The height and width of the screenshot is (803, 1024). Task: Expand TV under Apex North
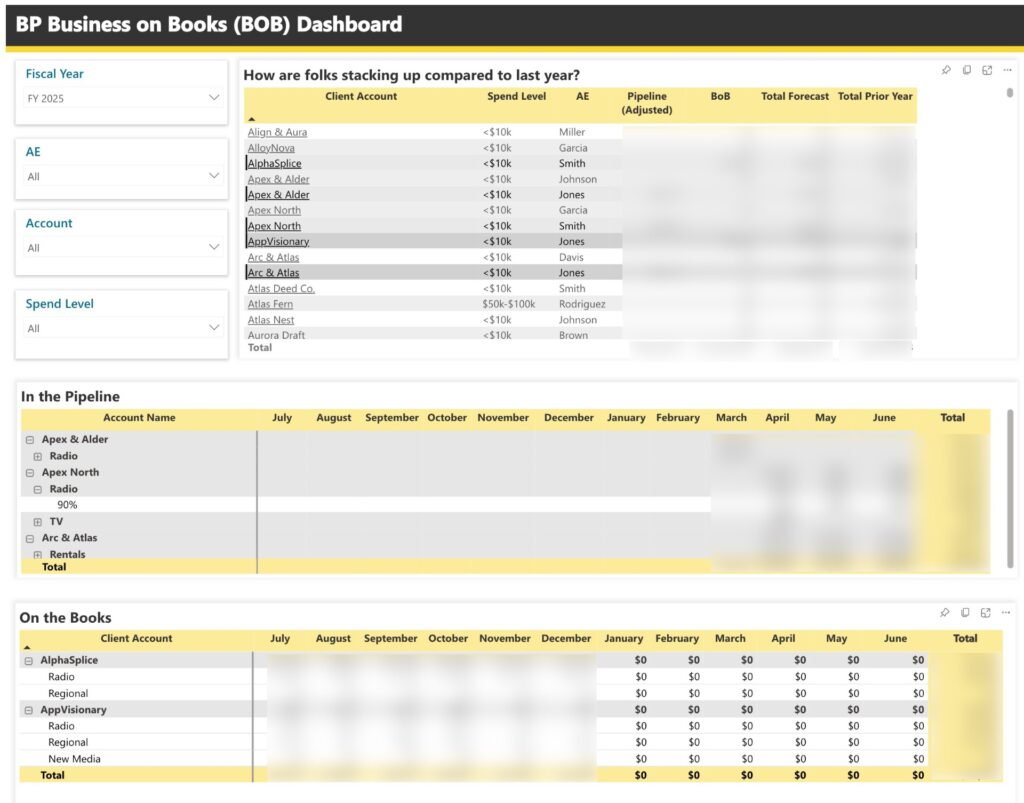click(x=38, y=522)
